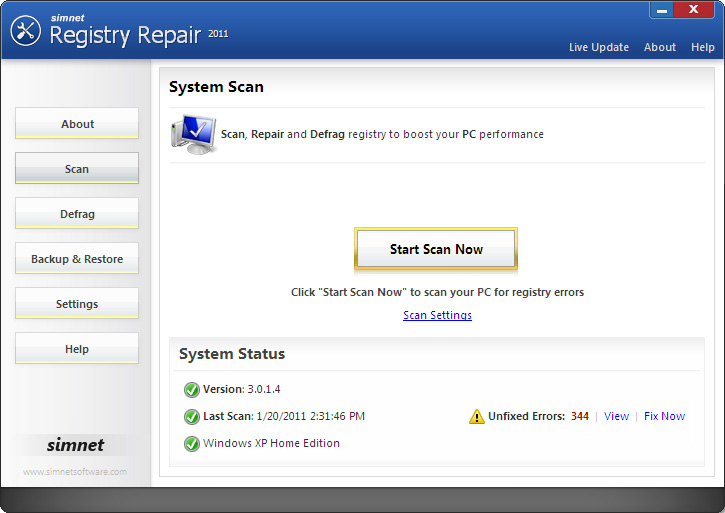
Task: Click the green checkmark beside Last Scan
Action: click(x=191, y=417)
